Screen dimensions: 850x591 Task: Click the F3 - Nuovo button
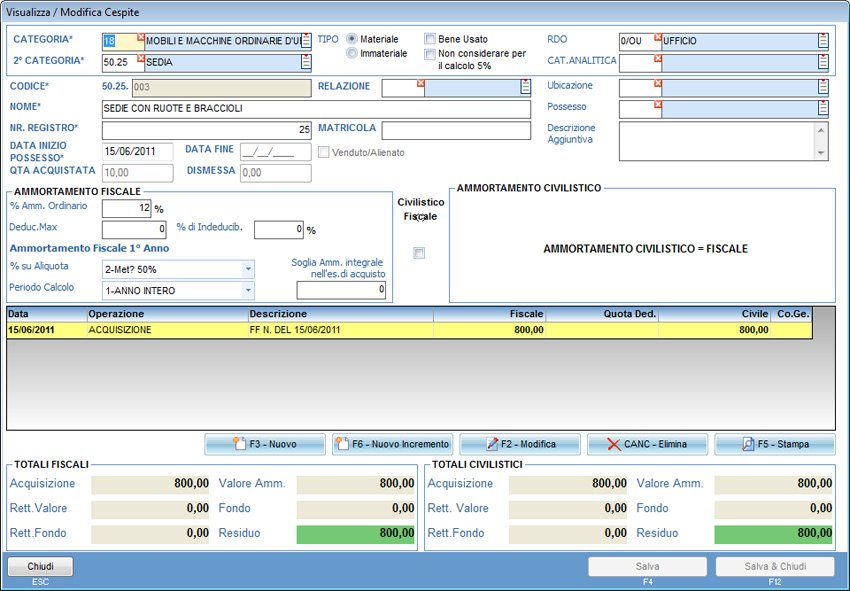(265, 444)
